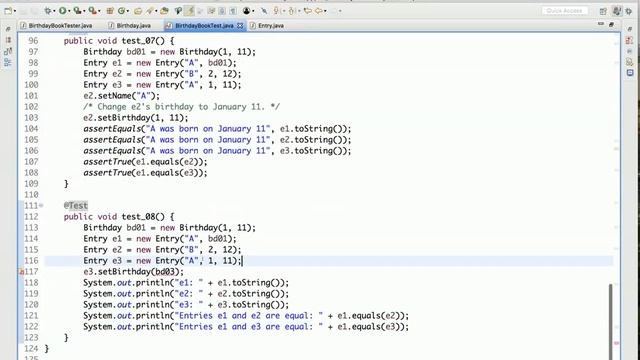Image resolution: width=640 pixels, height=360 pixels.
Task: Expand the Search dropdown arrow
Action: click(x=156, y=11)
